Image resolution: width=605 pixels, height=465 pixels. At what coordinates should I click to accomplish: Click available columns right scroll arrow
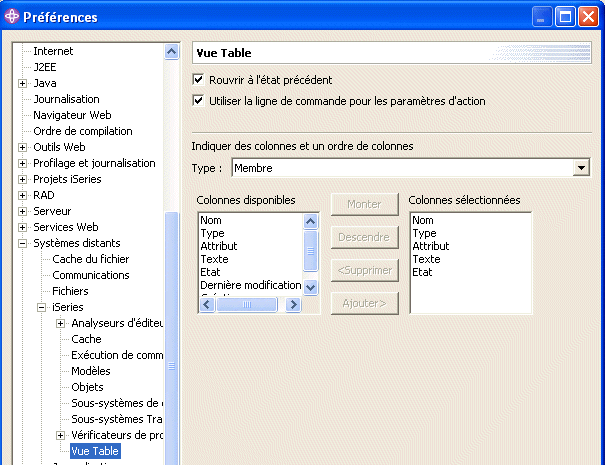293,304
